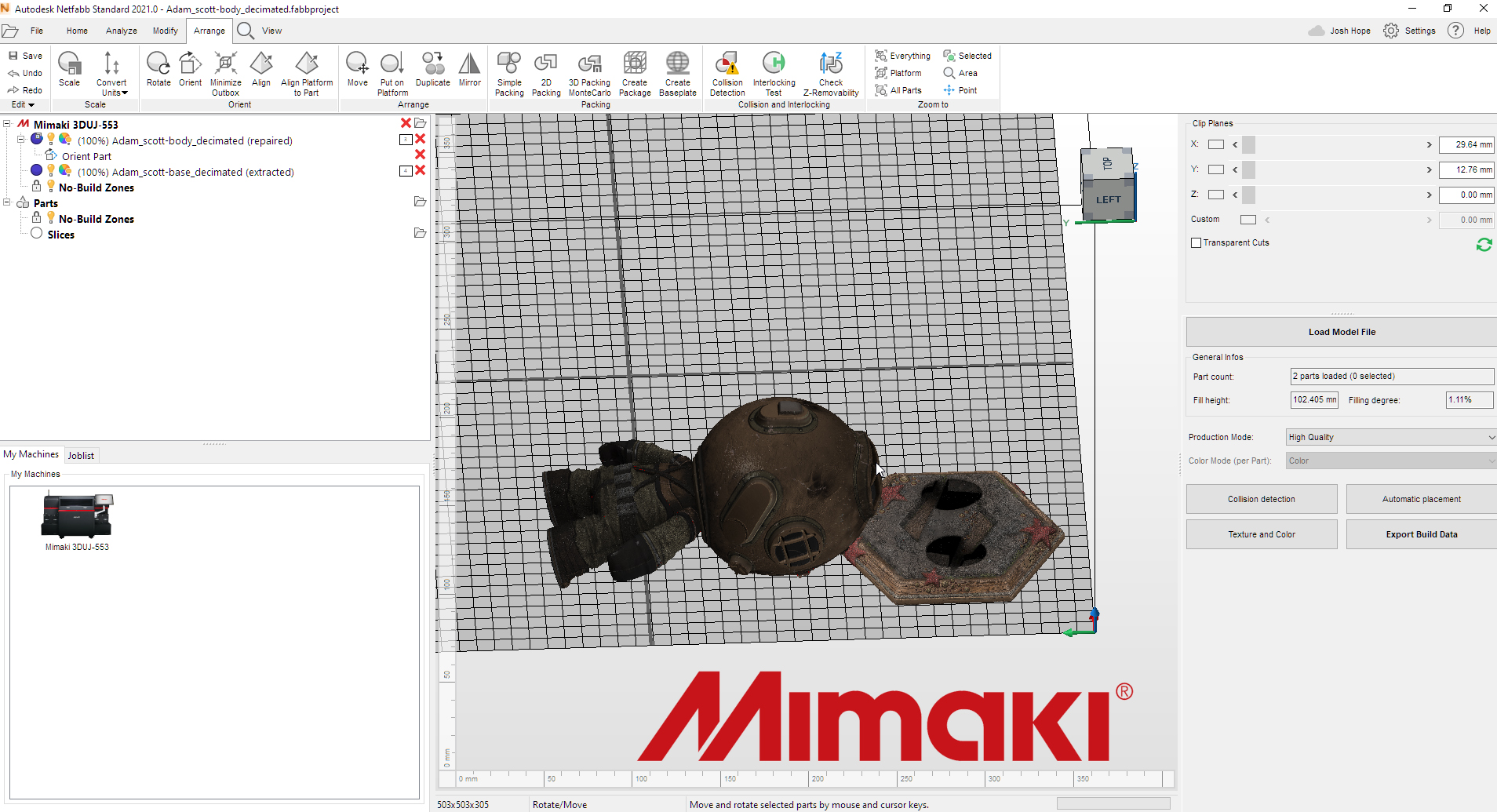1497x812 pixels.
Task: Step Z clip plane right arrow
Action: [x=1429, y=195]
